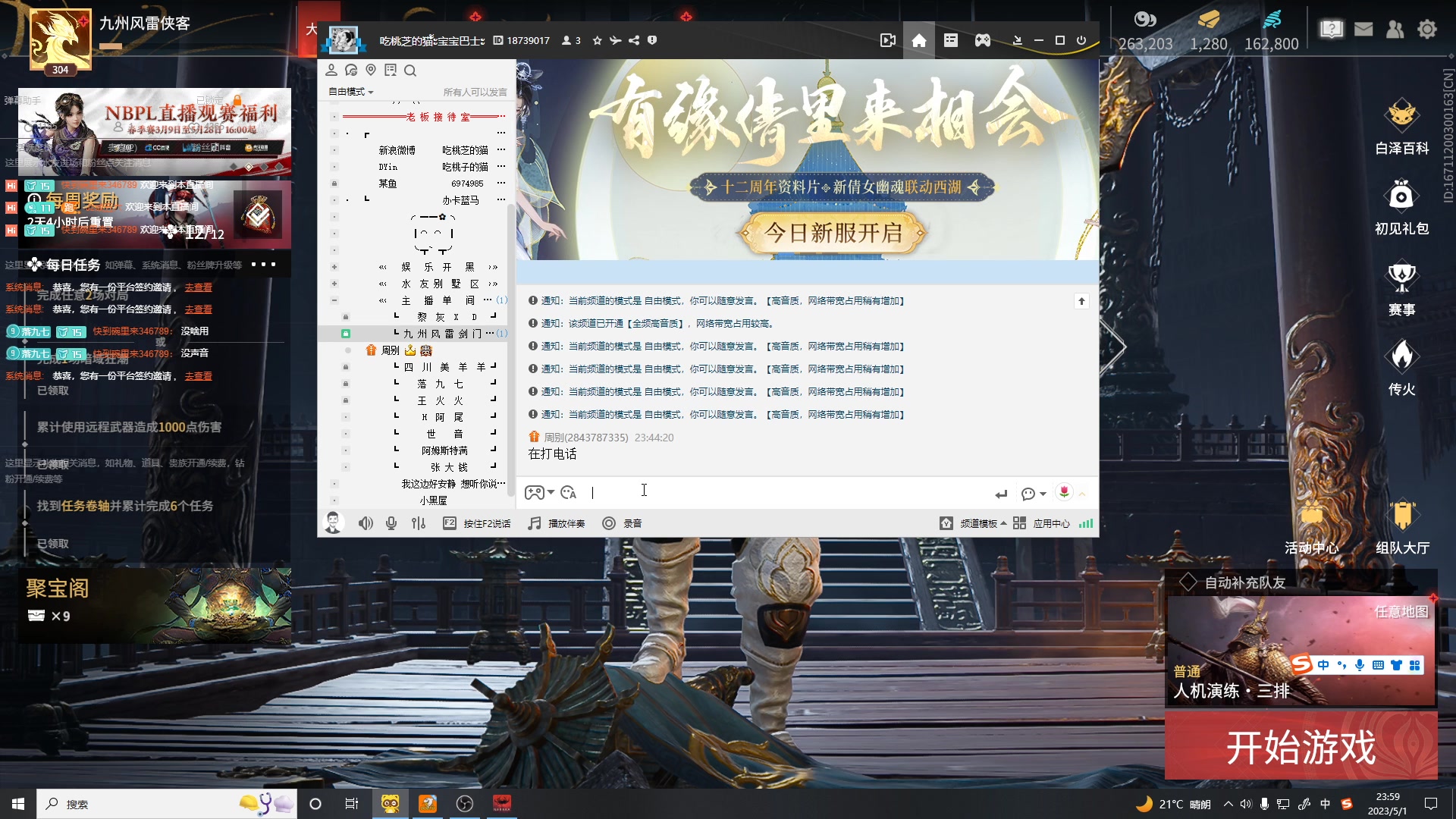
Task: Open channel bulletin board icon
Action: 391,71
